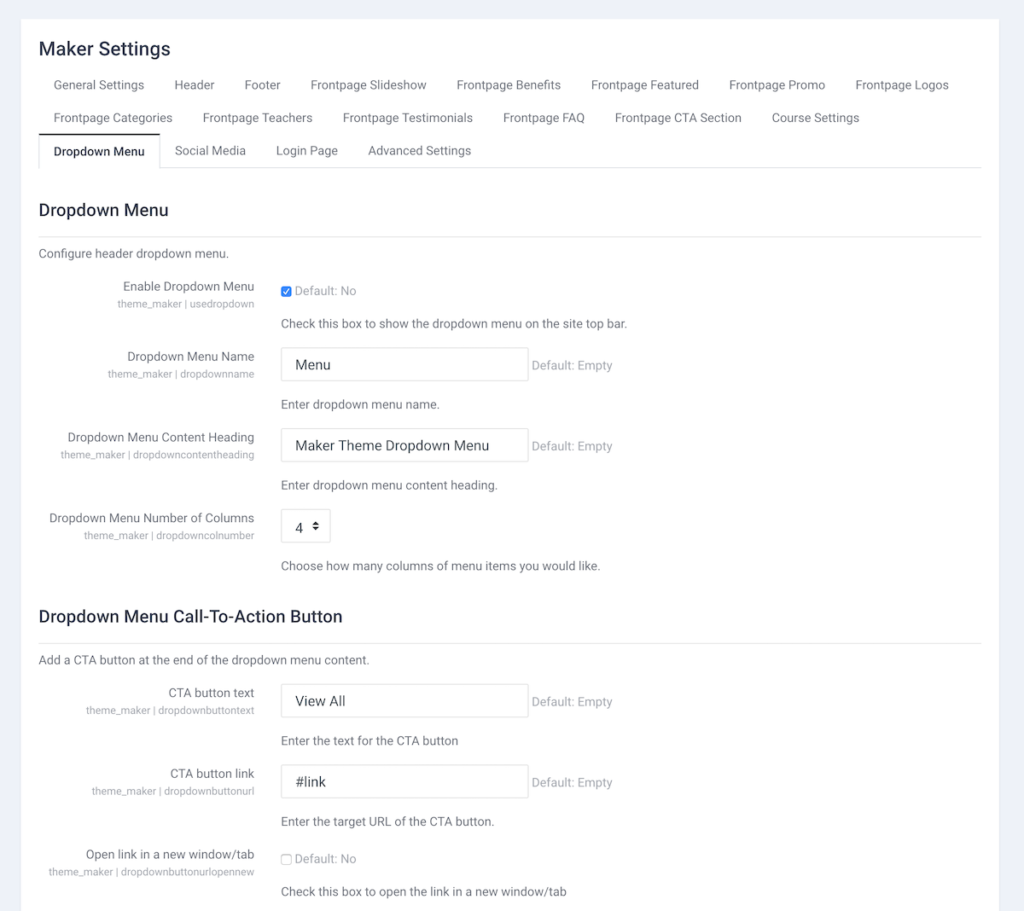Select the Footer tab
This screenshot has height=911, width=1024.
tap(262, 85)
